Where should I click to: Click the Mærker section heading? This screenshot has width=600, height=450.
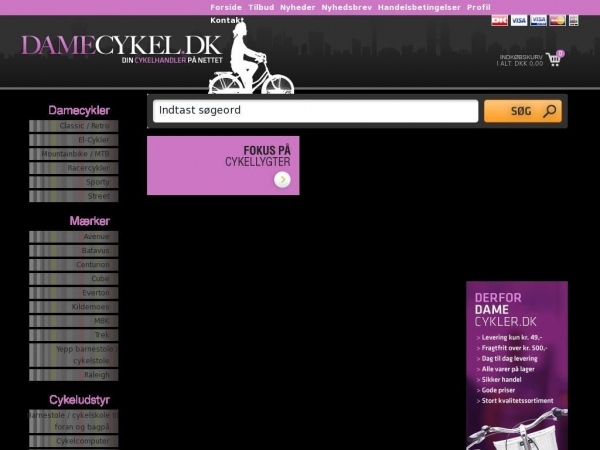click(x=90, y=221)
